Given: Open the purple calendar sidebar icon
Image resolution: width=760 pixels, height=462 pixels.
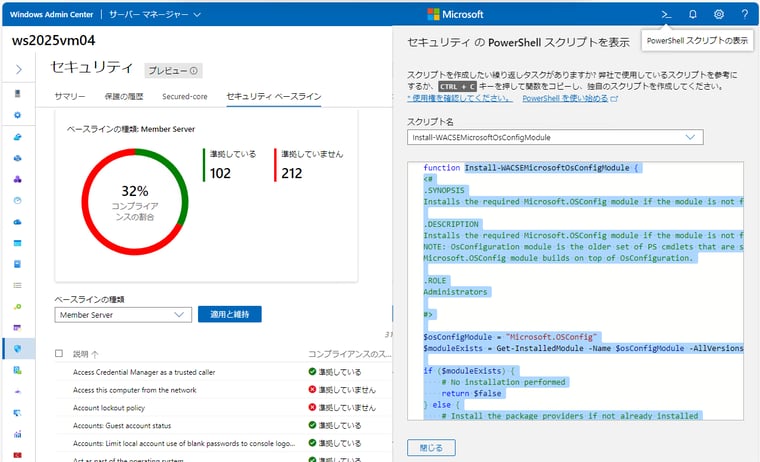Looking at the screenshot, I should click(17, 328).
